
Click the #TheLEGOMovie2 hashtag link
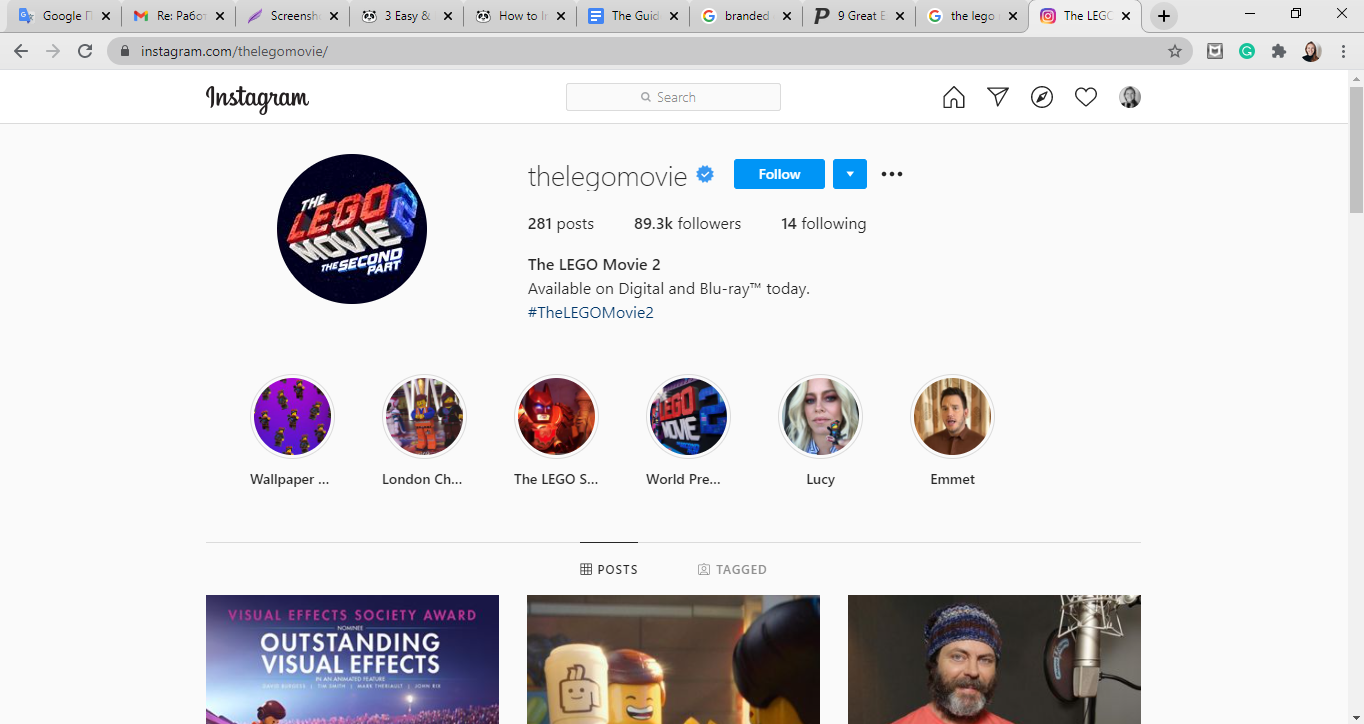coord(590,313)
